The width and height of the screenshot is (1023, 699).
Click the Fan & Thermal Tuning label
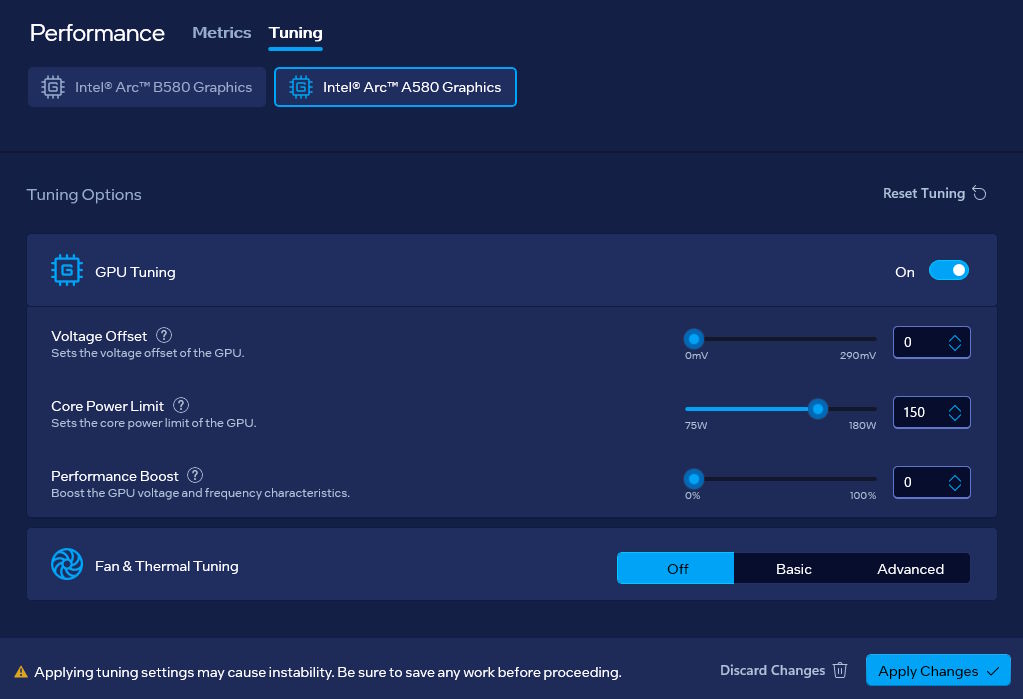(167, 566)
